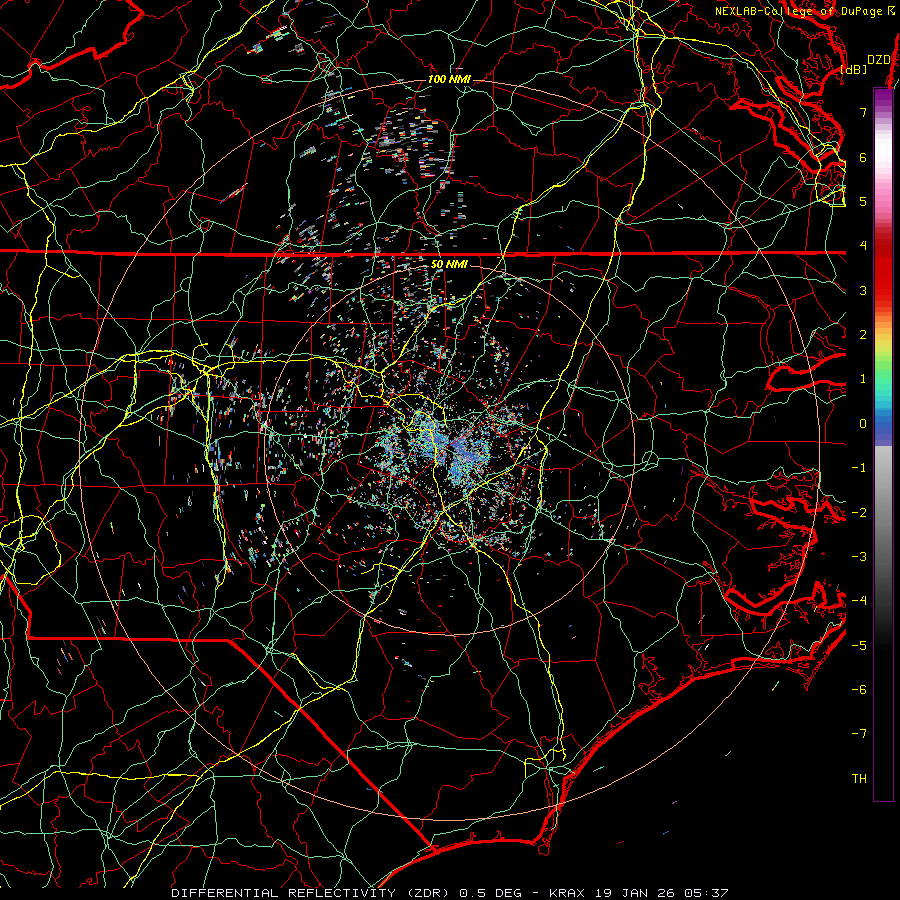The width and height of the screenshot is (900, 900).
Task: Click the "05:37" timestamp in the caption
Action: [x=708, y=893]
